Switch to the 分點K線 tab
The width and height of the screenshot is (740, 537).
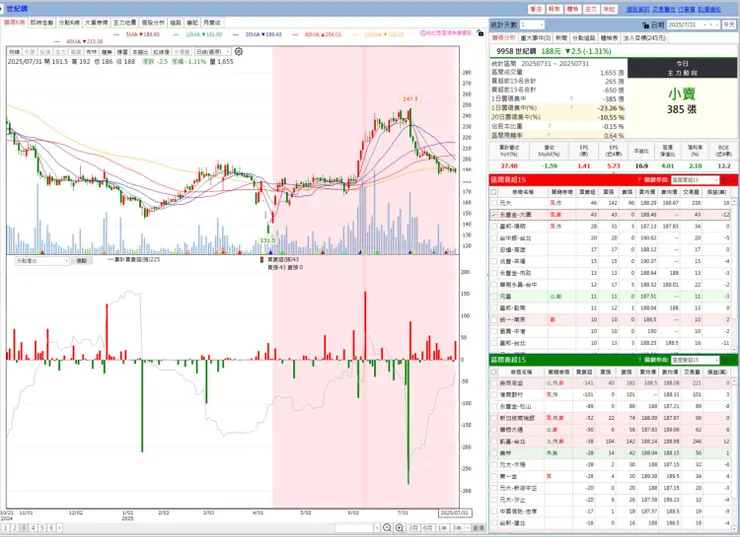pos(69,23)
